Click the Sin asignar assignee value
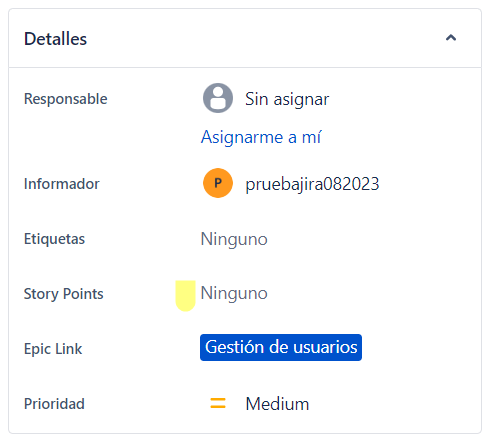The height and width of the screenshot is (441, 488). tap(287, 99)
